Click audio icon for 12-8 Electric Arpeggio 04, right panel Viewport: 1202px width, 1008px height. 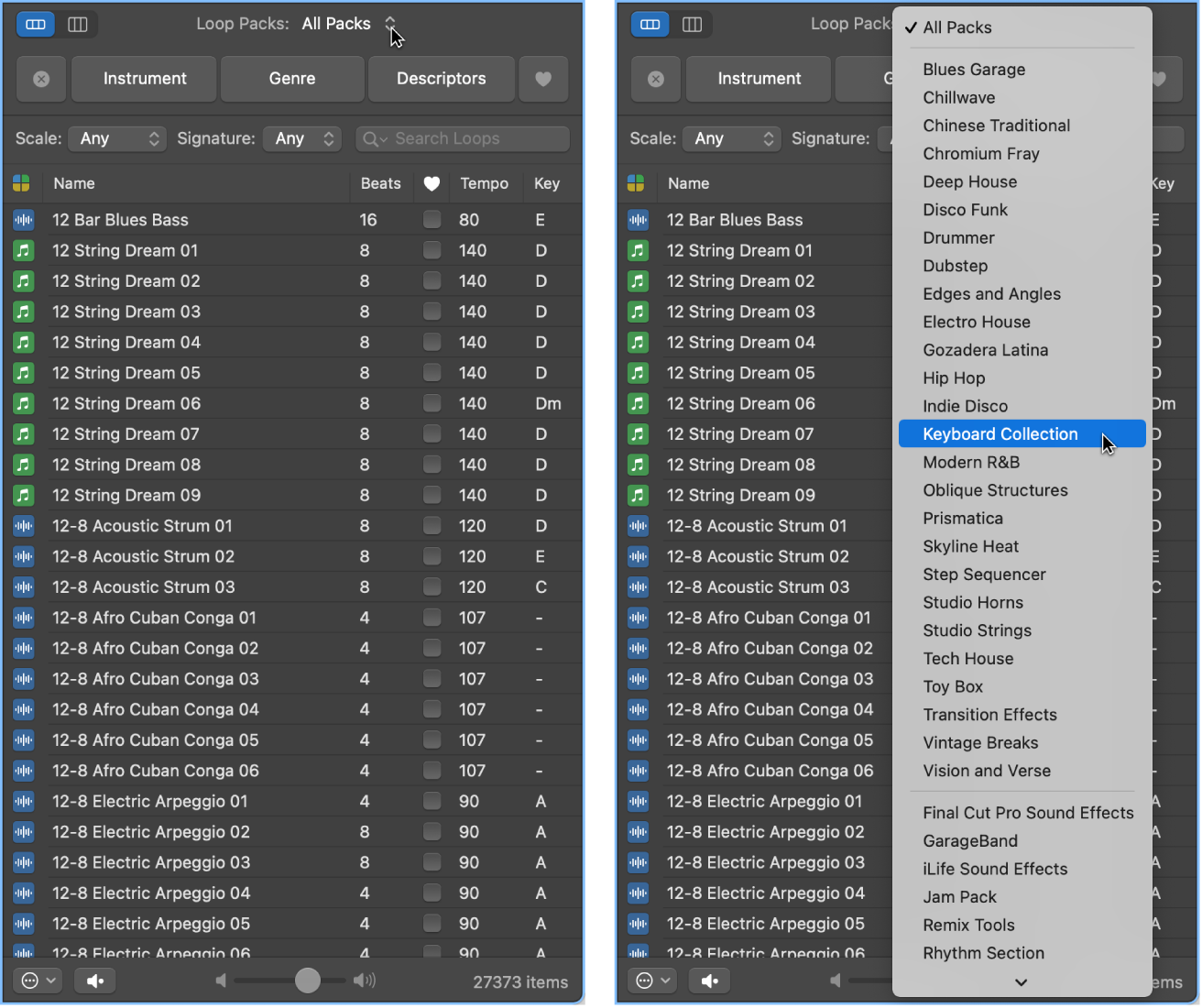point(639,893)
